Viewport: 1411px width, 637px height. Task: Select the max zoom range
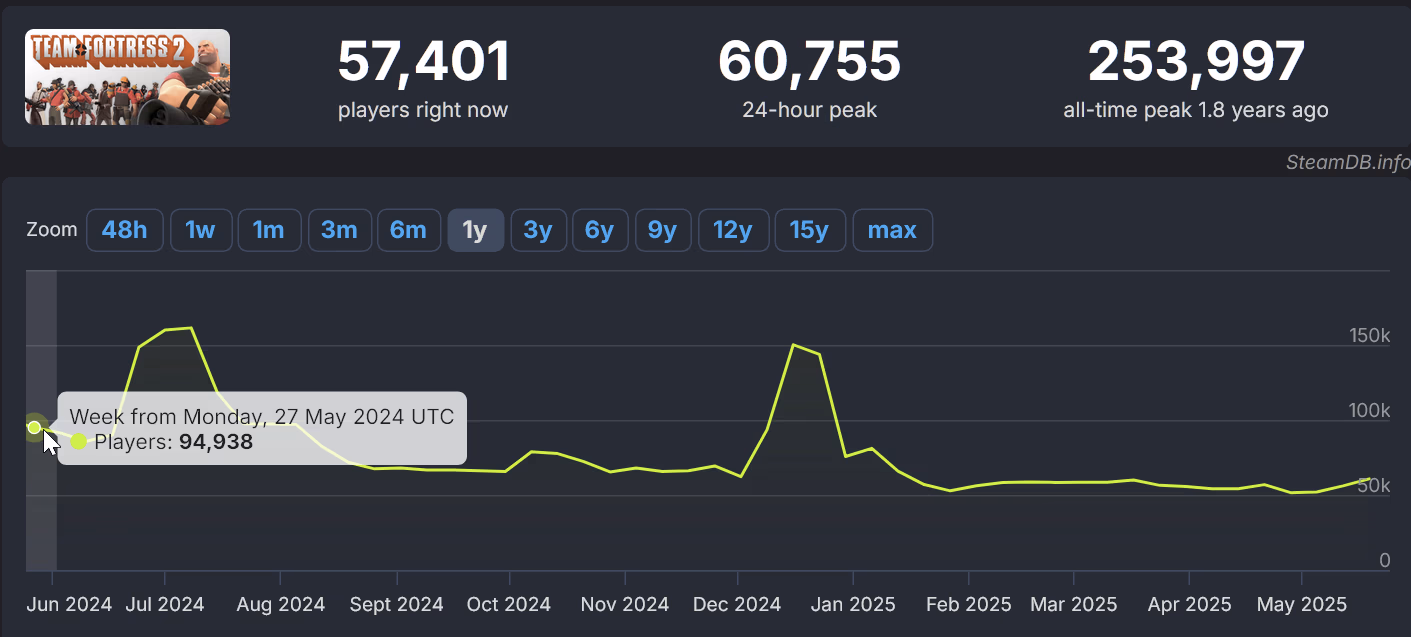click(x=892, y=230)
